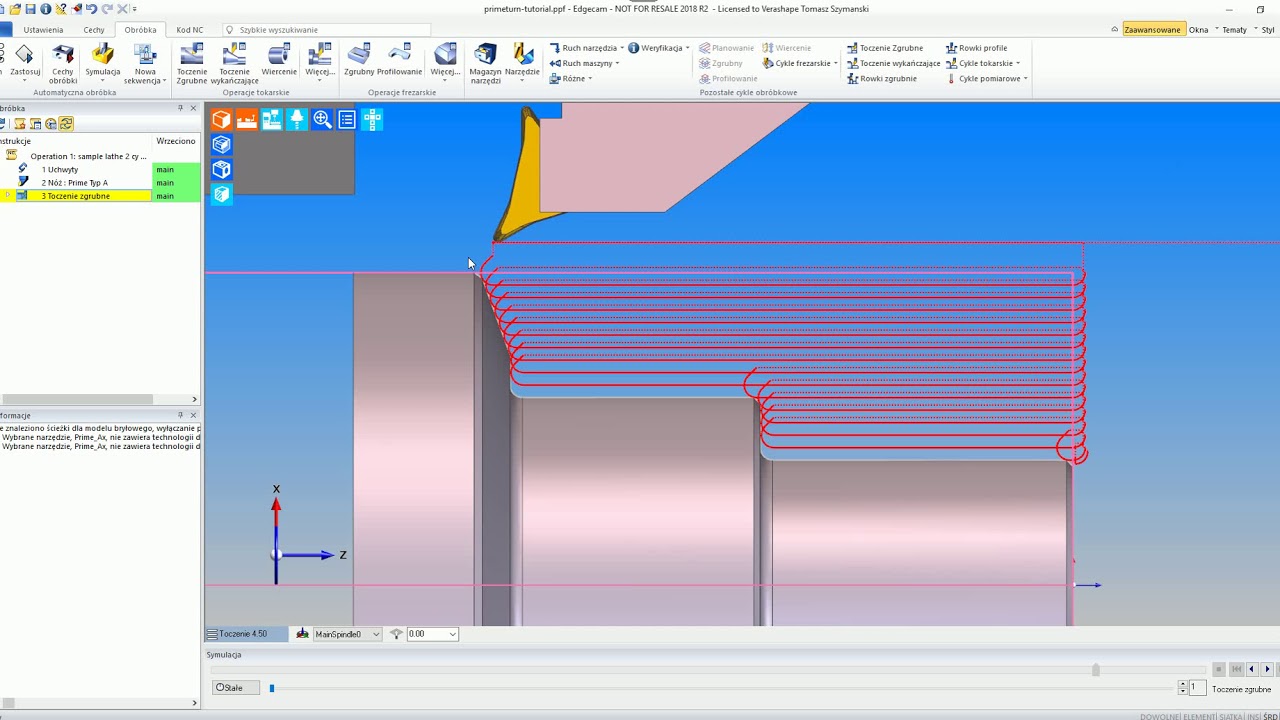1280x720 pixels.
Task: Open the Okna menu
Action: (1198, 30)
